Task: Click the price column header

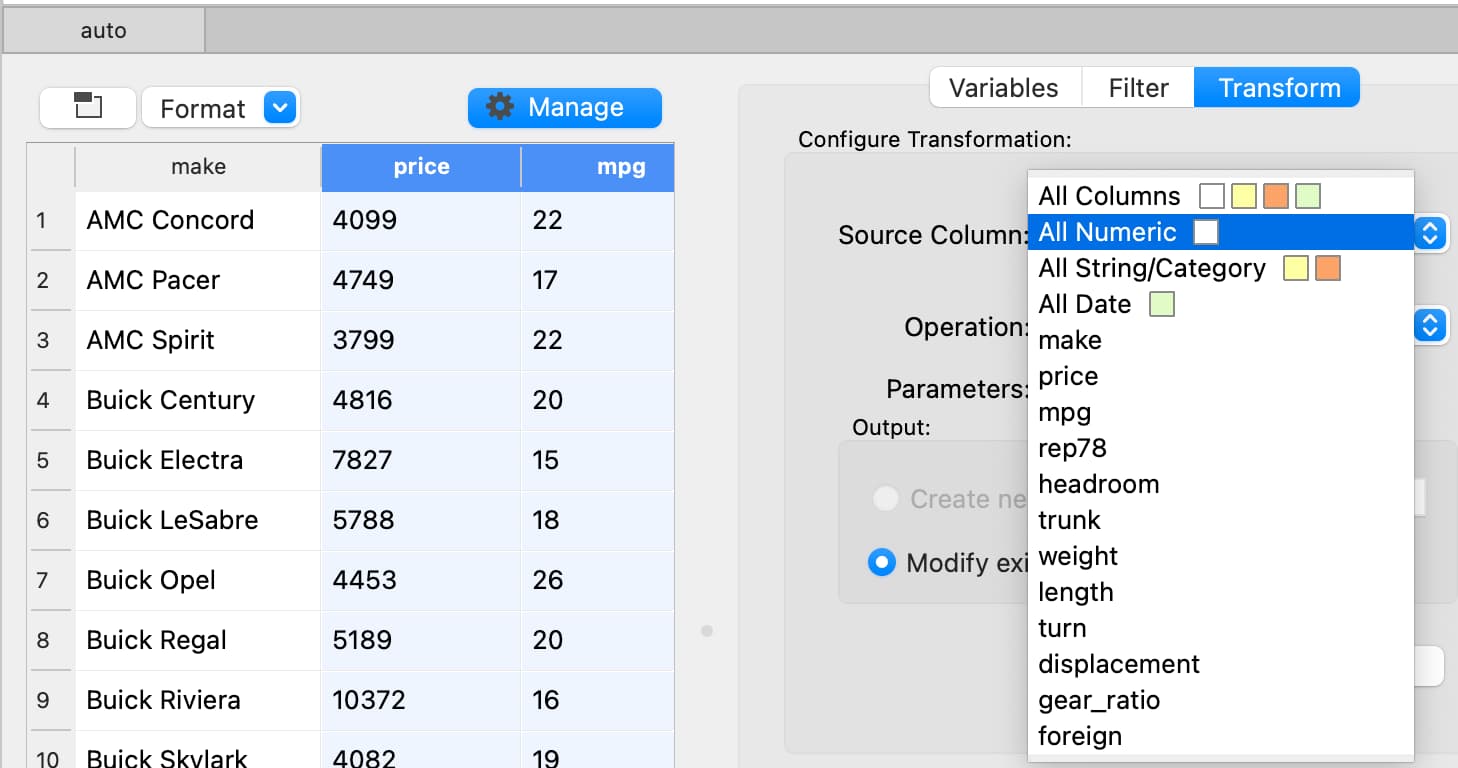Action: [421, 167]
